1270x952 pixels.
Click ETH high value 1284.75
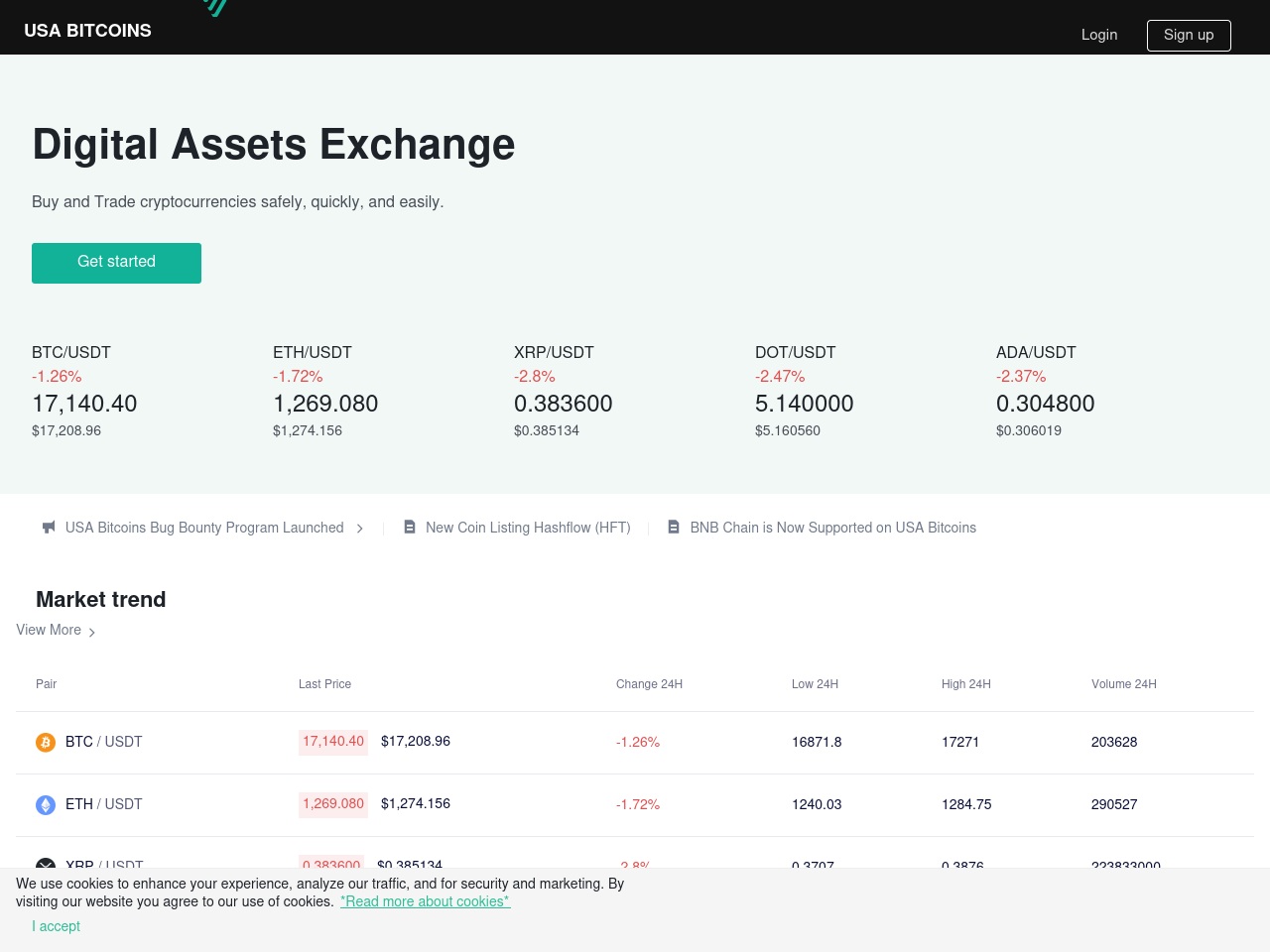click(x=966, y=805)
